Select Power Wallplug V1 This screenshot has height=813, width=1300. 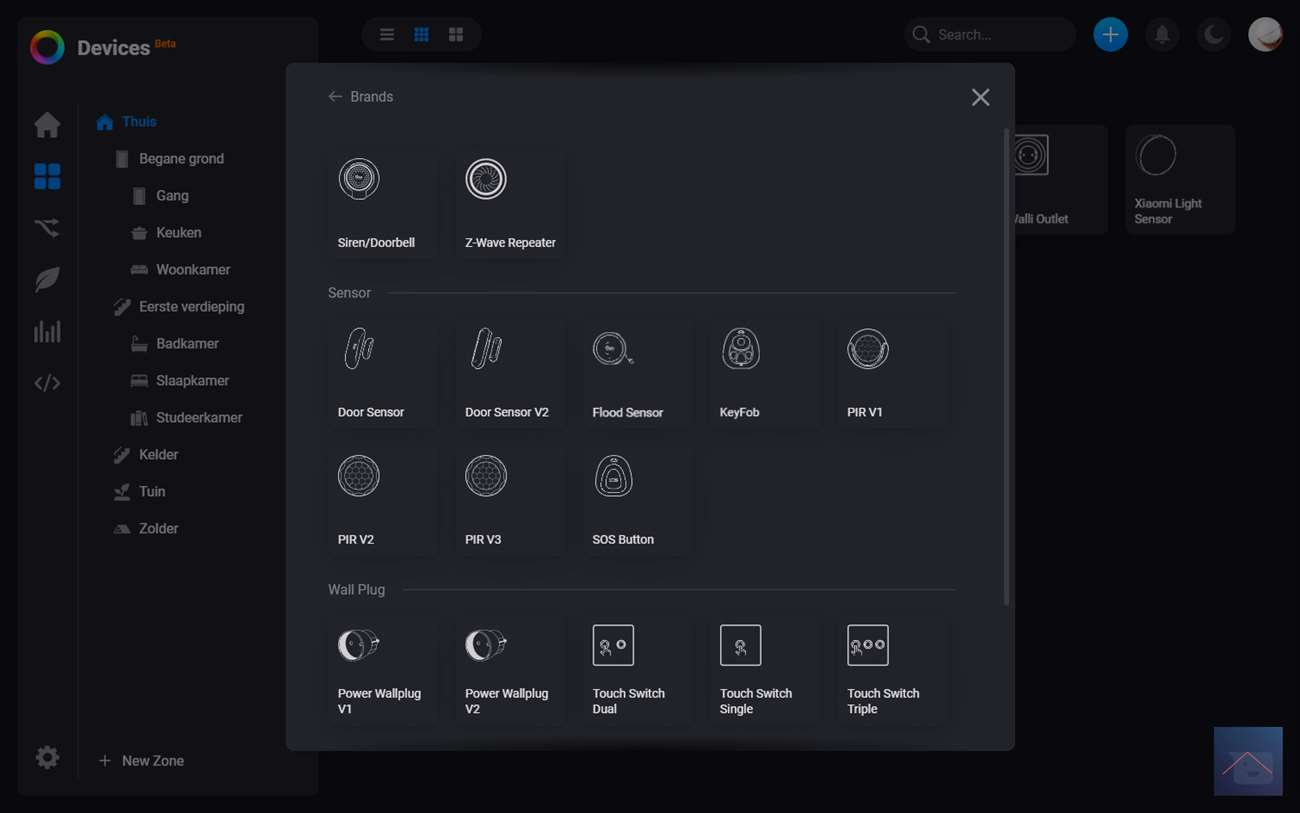[381, 668]
